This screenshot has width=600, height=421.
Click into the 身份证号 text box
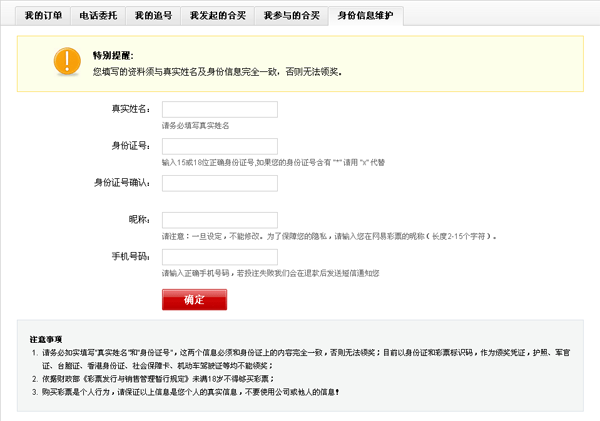219,146
